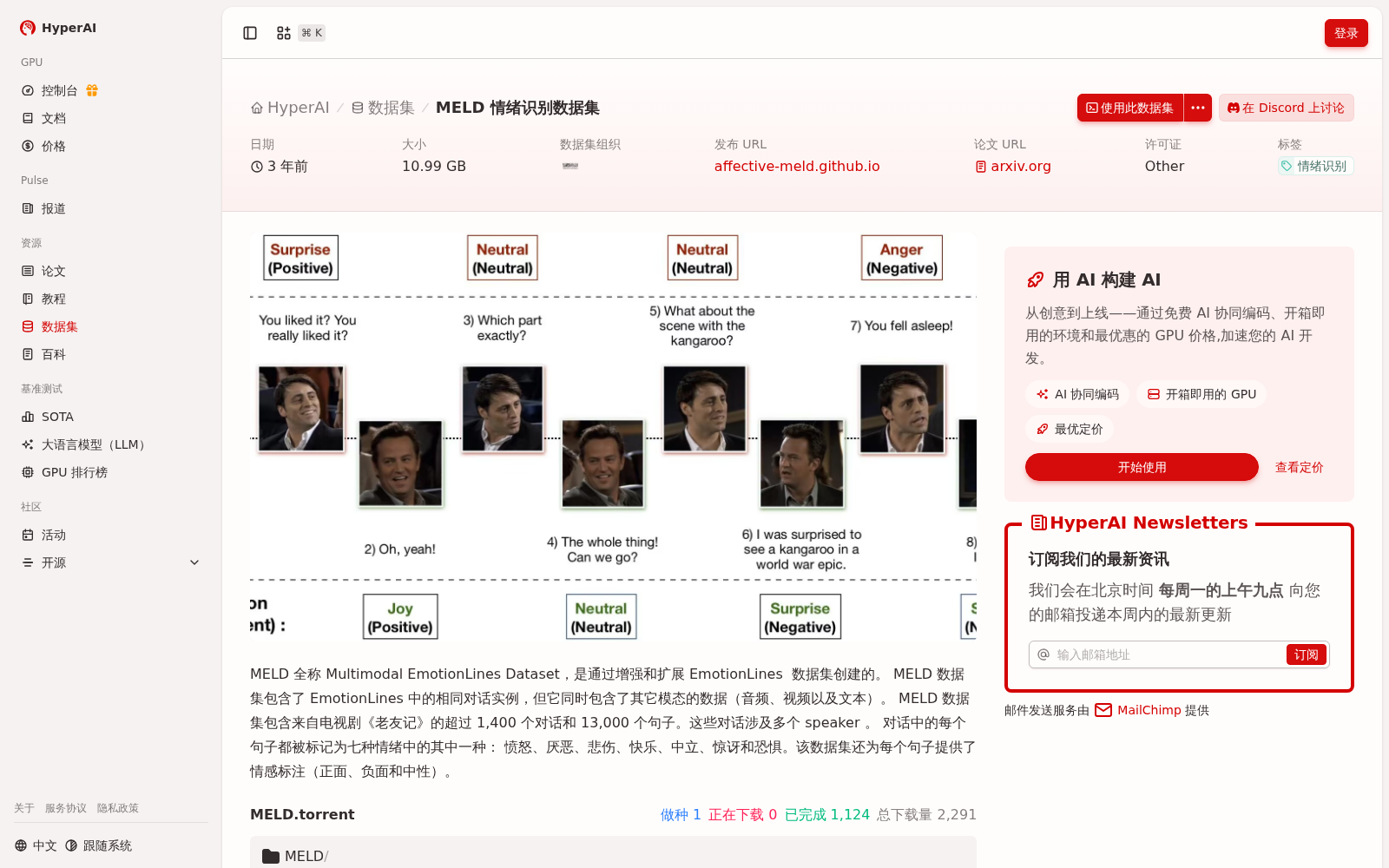This screenshot has width=1389, height=868.
Task: Click the 隐私政策 footer link
Action: pyautogui.click(x=118, y=808)
